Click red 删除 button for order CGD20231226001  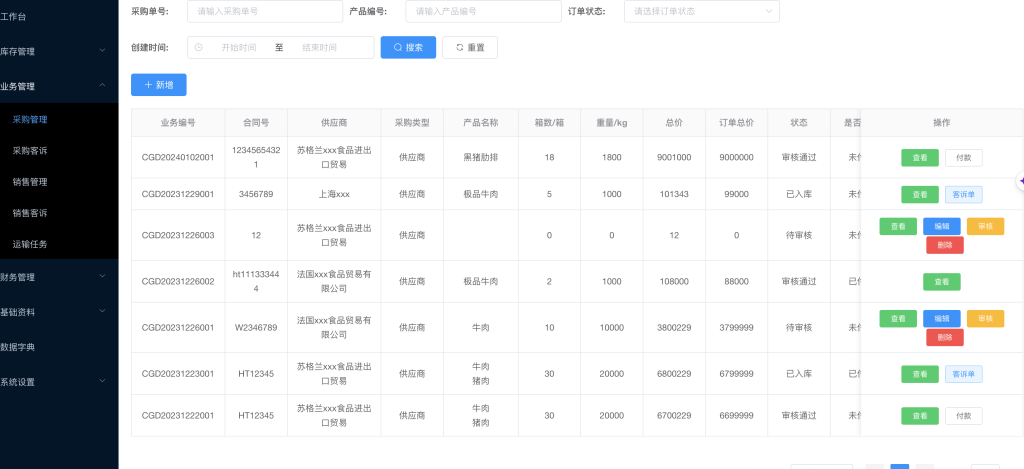tap(944, 337)
